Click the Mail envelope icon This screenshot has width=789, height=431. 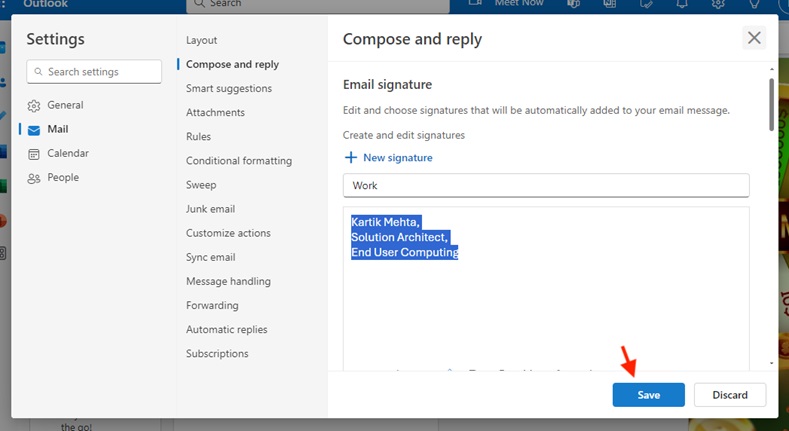[x=34, y=130]
